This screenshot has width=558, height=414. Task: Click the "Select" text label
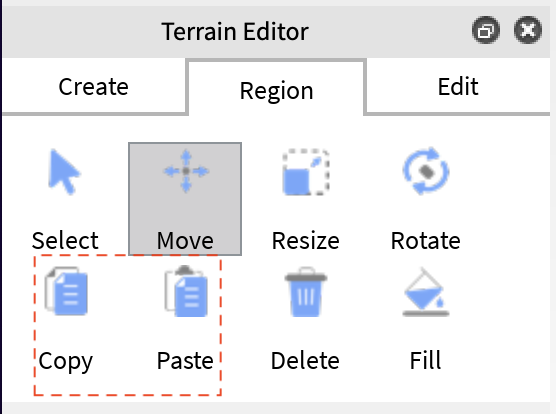[65, 241]
